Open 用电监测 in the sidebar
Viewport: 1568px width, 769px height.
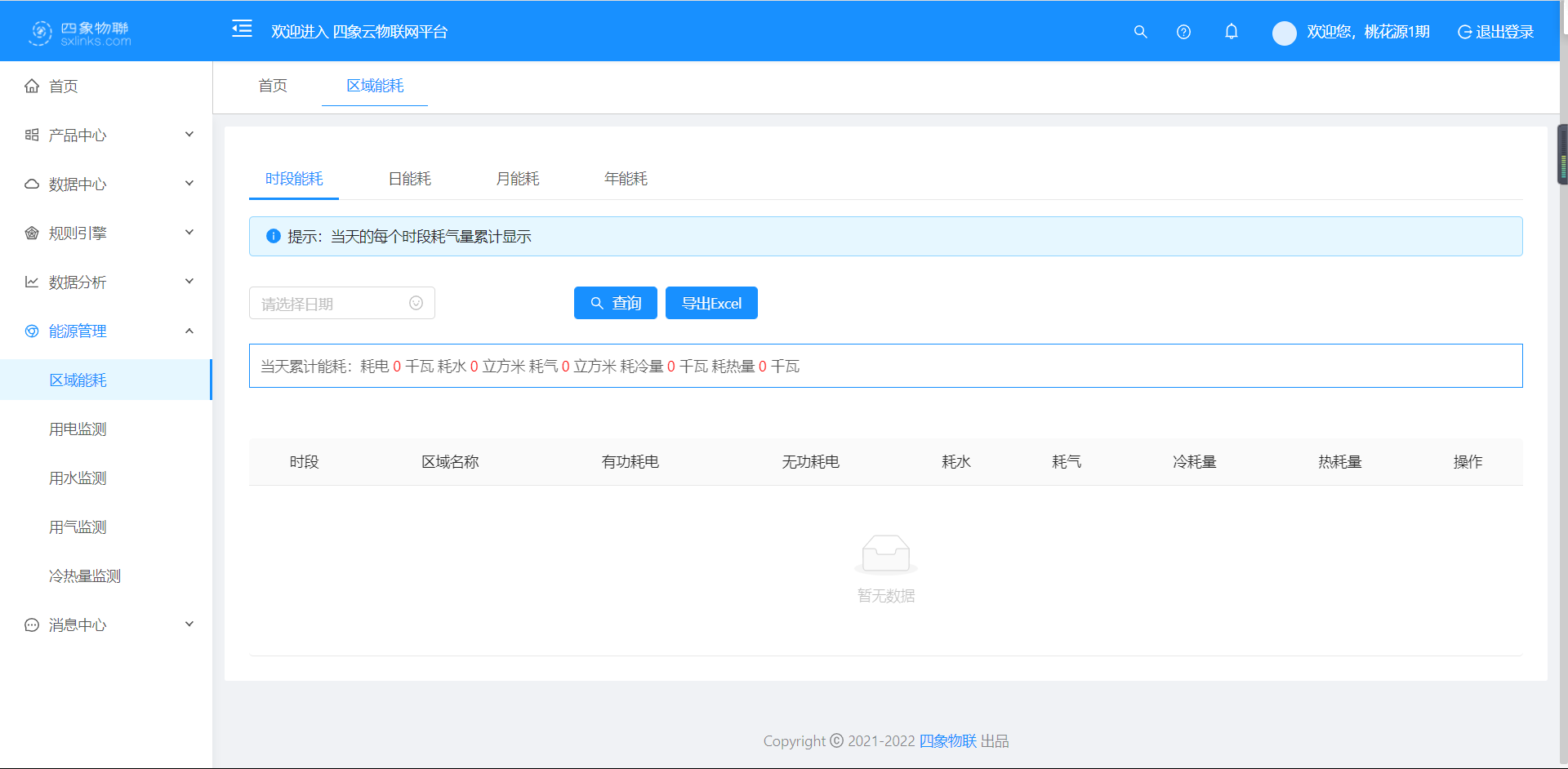click(78, 429)
